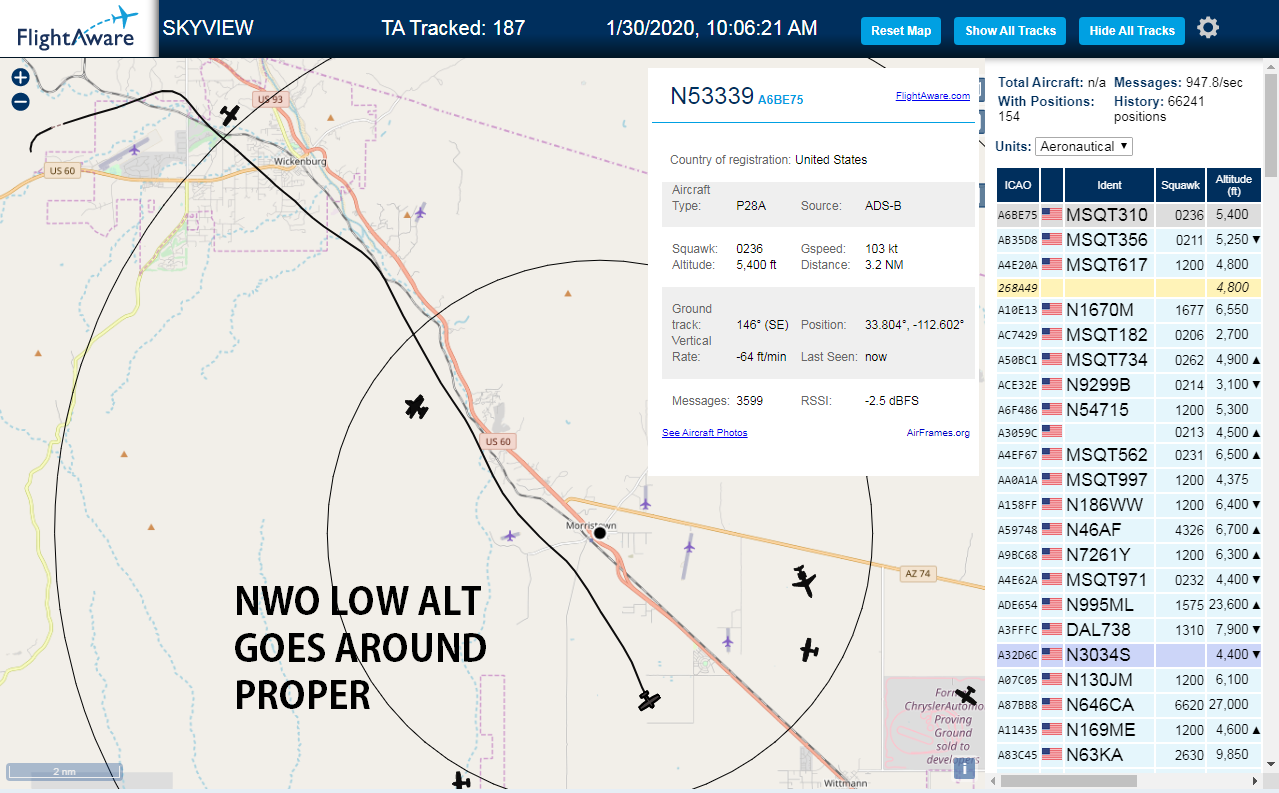The image size is (1279, 793).
Task: Select the N646CA aircraft row
Action: pyautogui.click(x=1129, y=705)
